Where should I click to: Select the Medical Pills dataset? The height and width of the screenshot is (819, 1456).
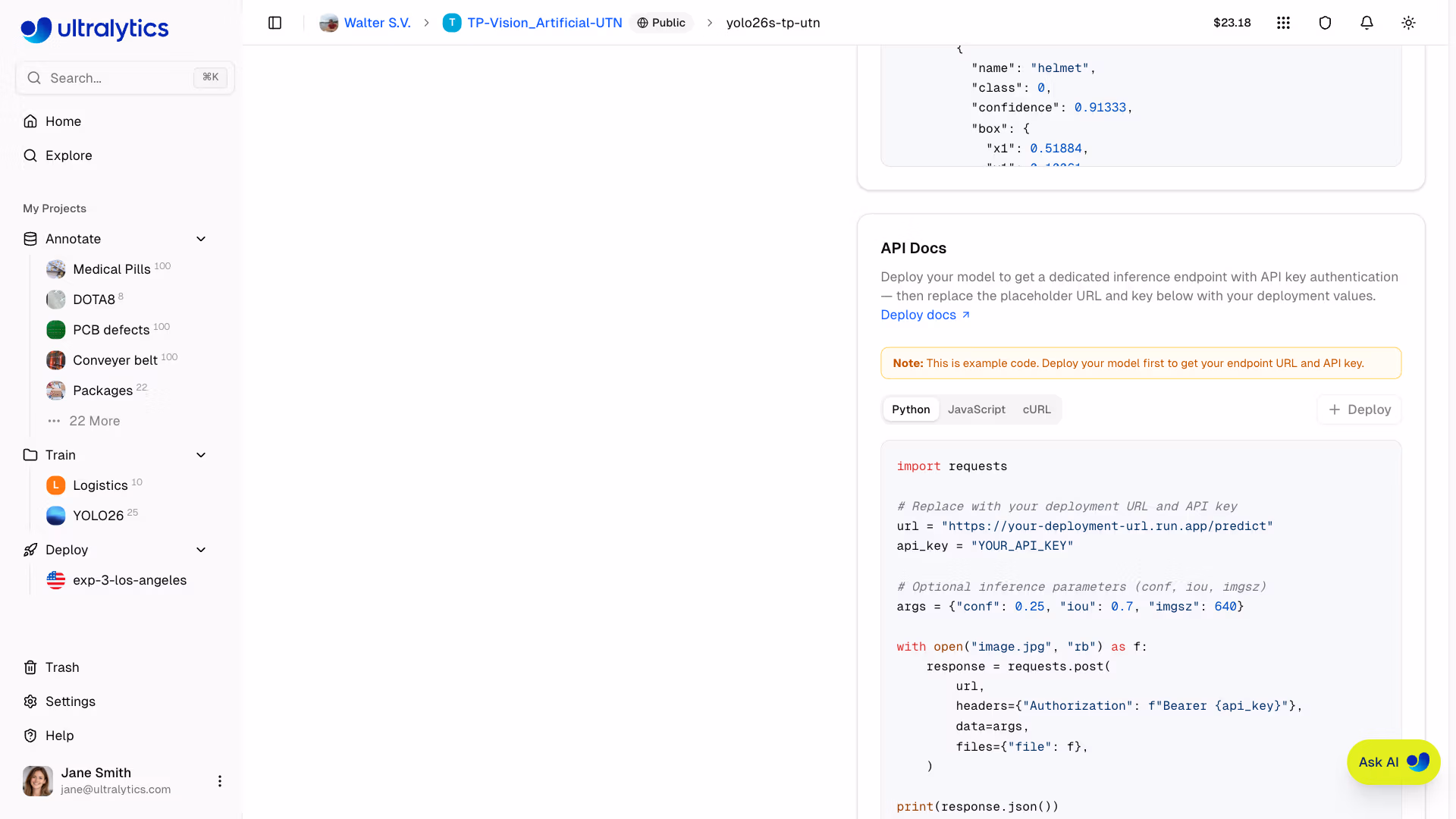112,269
